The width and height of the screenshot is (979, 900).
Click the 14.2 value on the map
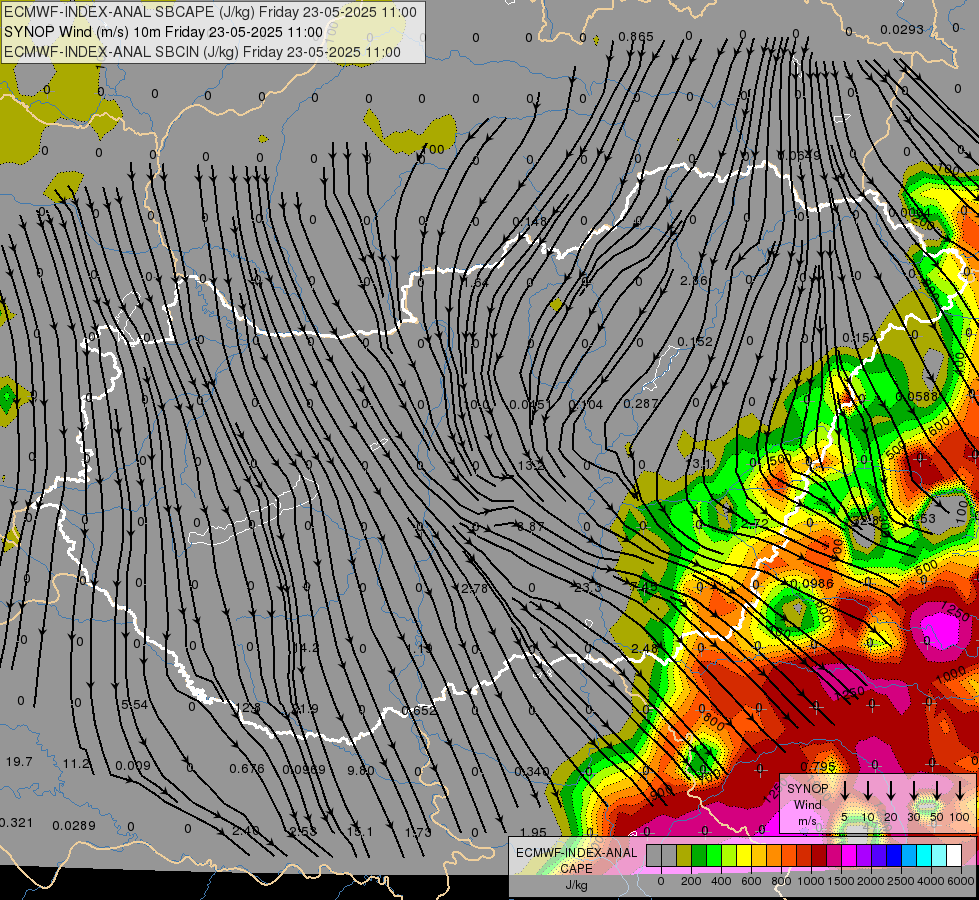(x=306, y=648)
